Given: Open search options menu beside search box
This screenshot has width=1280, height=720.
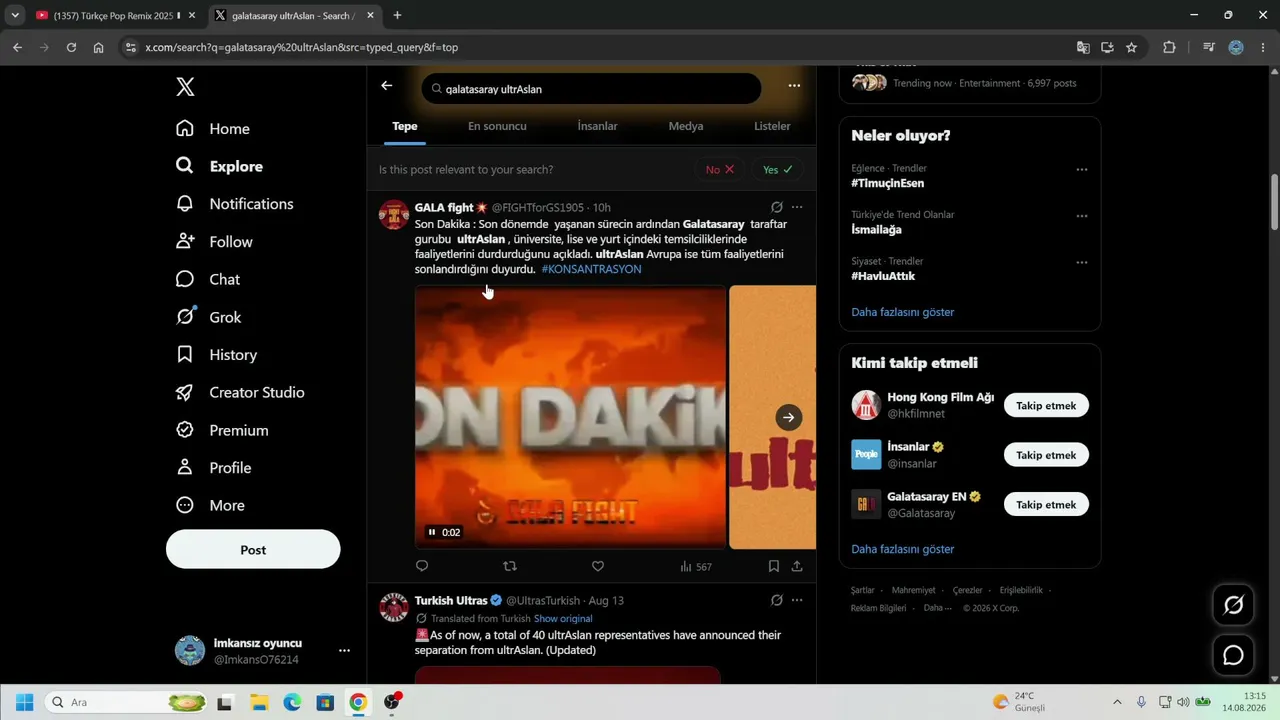Looking at the screenshot, I should (x=794, y=86).
